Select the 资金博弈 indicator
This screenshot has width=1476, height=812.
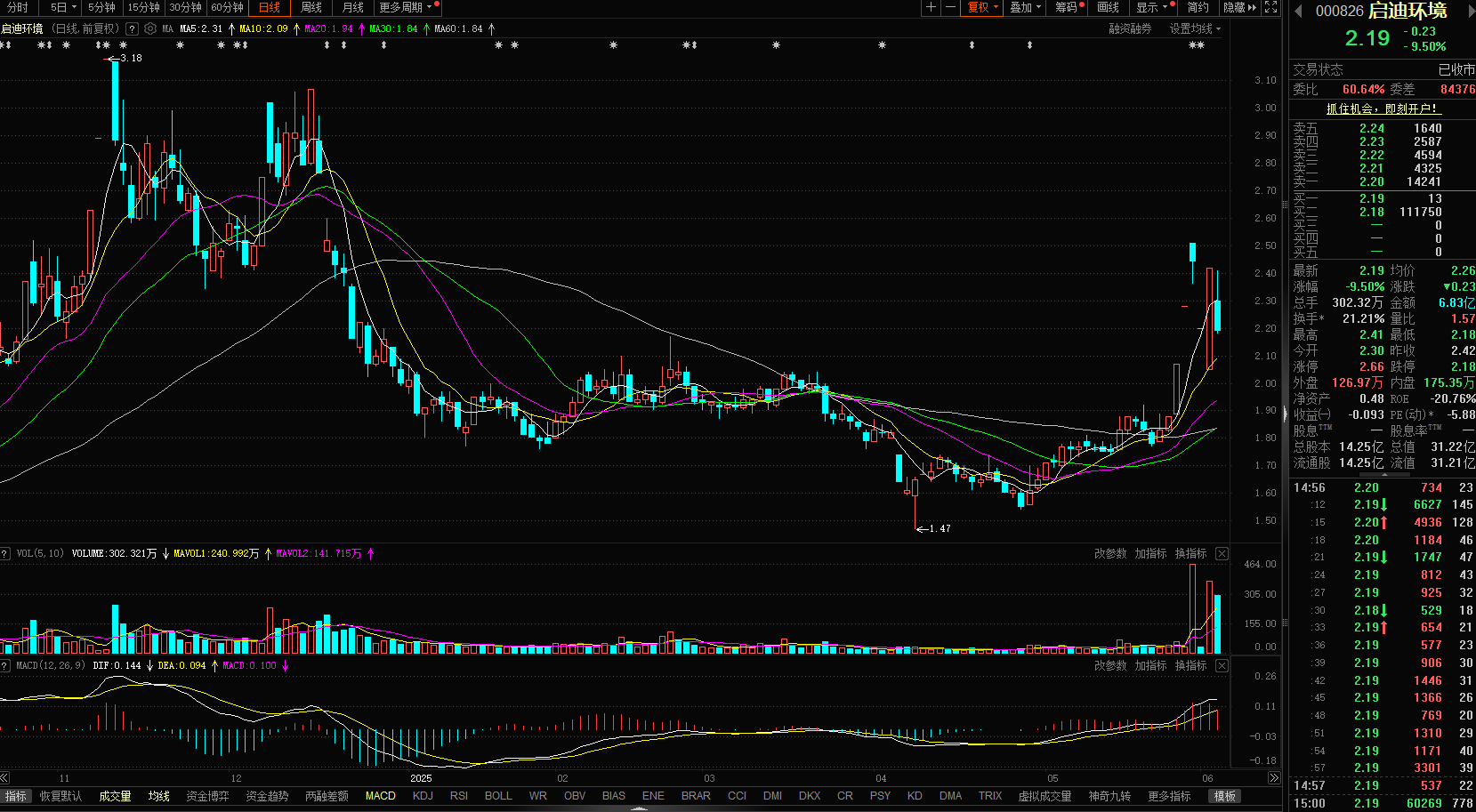coord(207,796)
